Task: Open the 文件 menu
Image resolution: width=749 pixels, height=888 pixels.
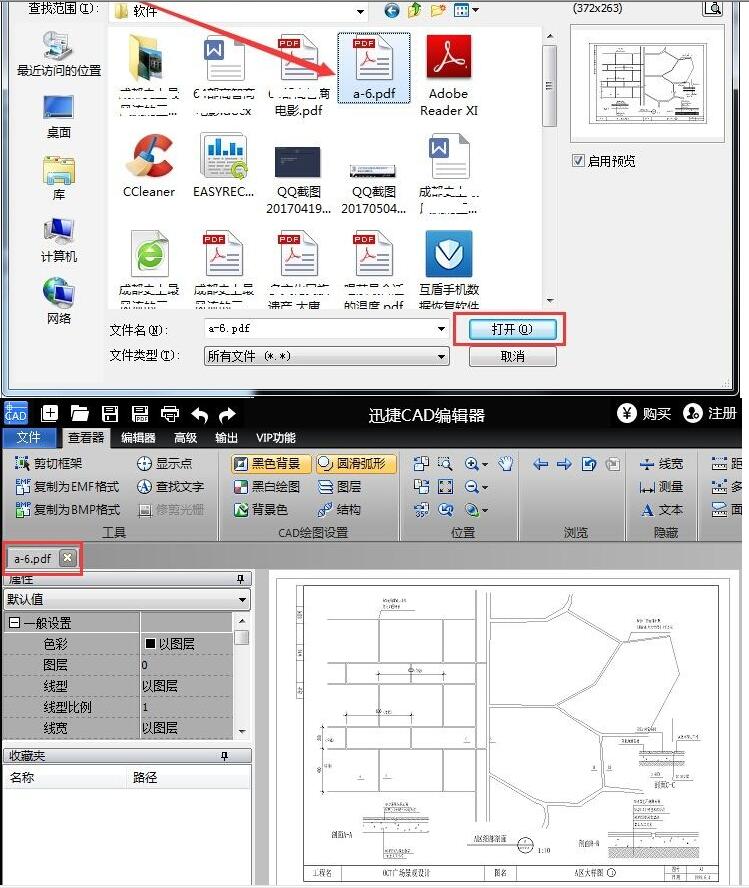Action: tap(29, 438)
